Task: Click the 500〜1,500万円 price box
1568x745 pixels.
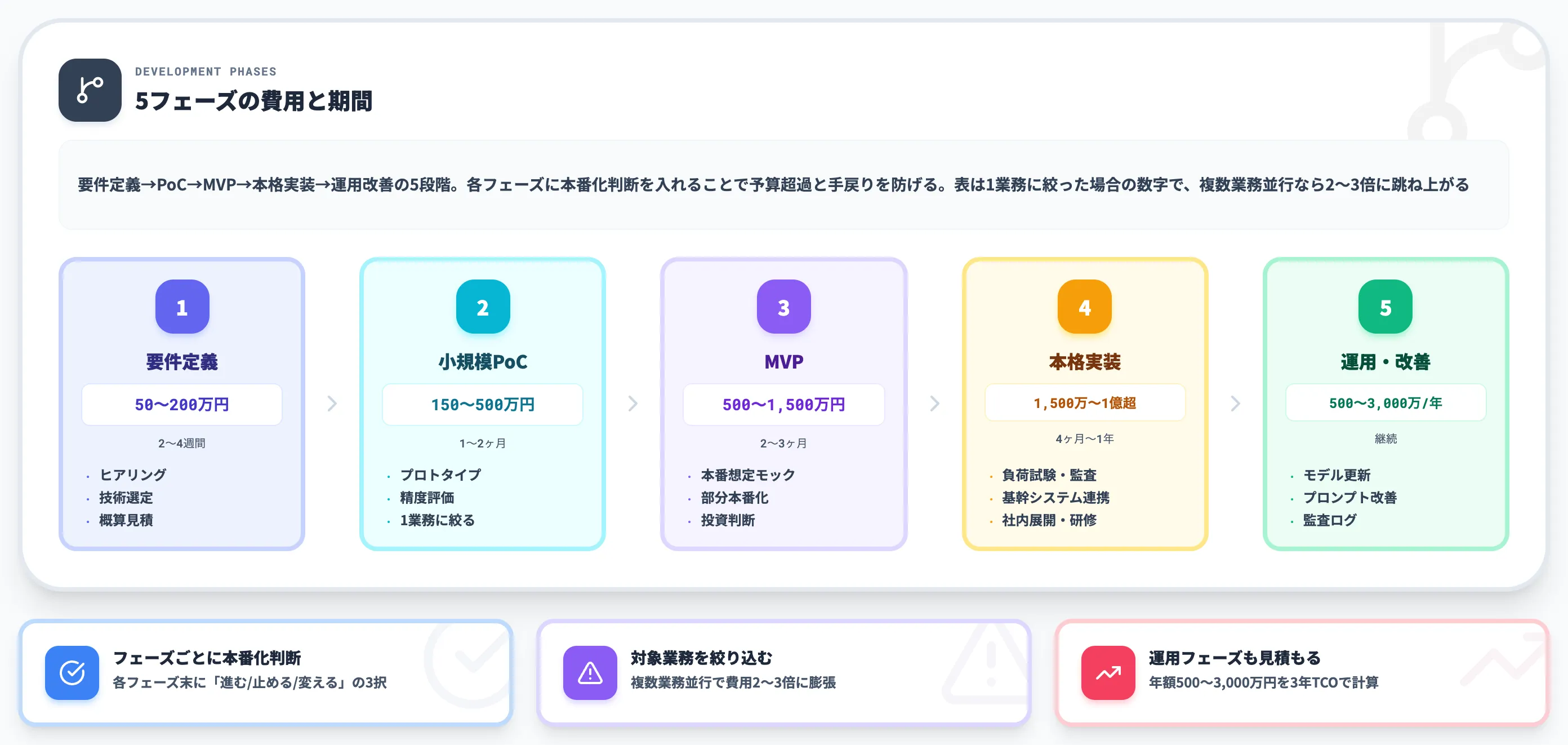Action: pyautogui.click(x=783, y=405)
